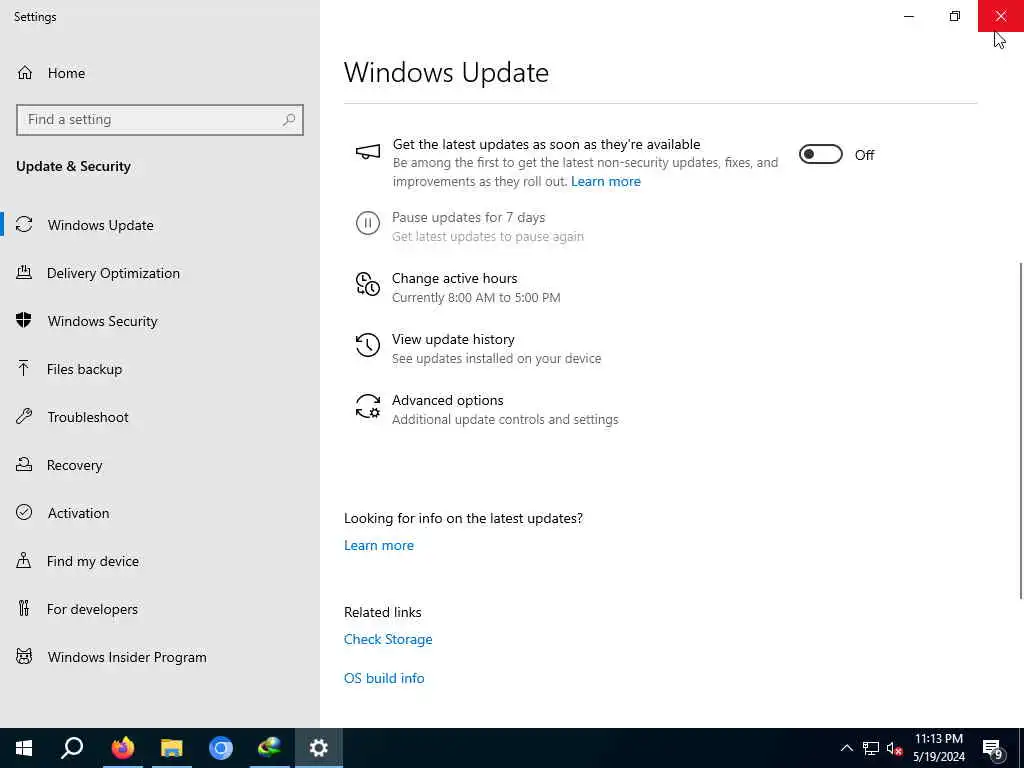The width and height of the screenshot is (1024, 768).
Task: Click Learn more under latest updates info
Action: click(379, 545)
